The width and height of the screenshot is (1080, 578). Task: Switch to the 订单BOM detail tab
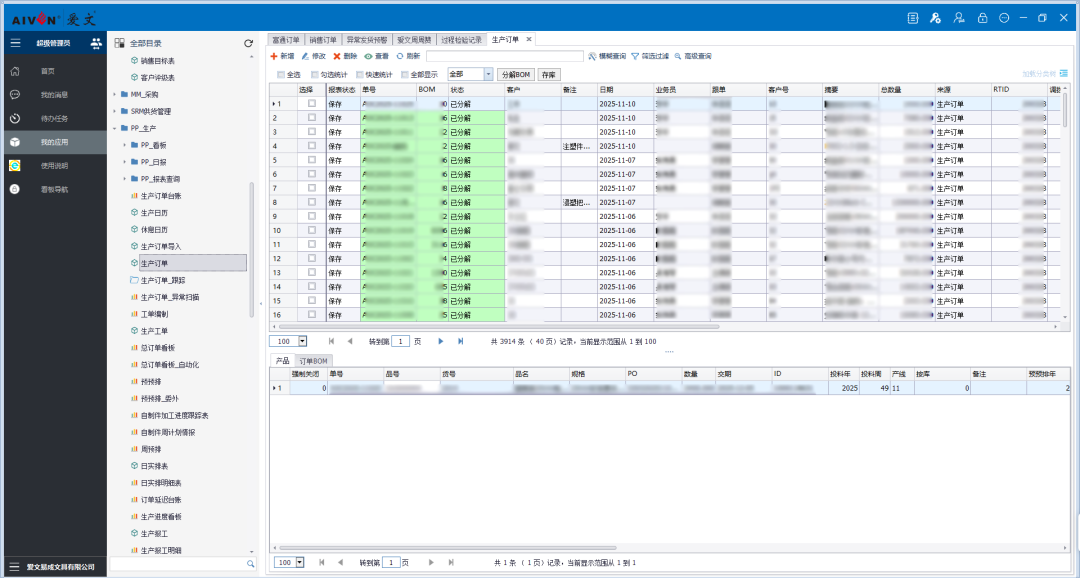pyautogui.click(x=313, y=361)
